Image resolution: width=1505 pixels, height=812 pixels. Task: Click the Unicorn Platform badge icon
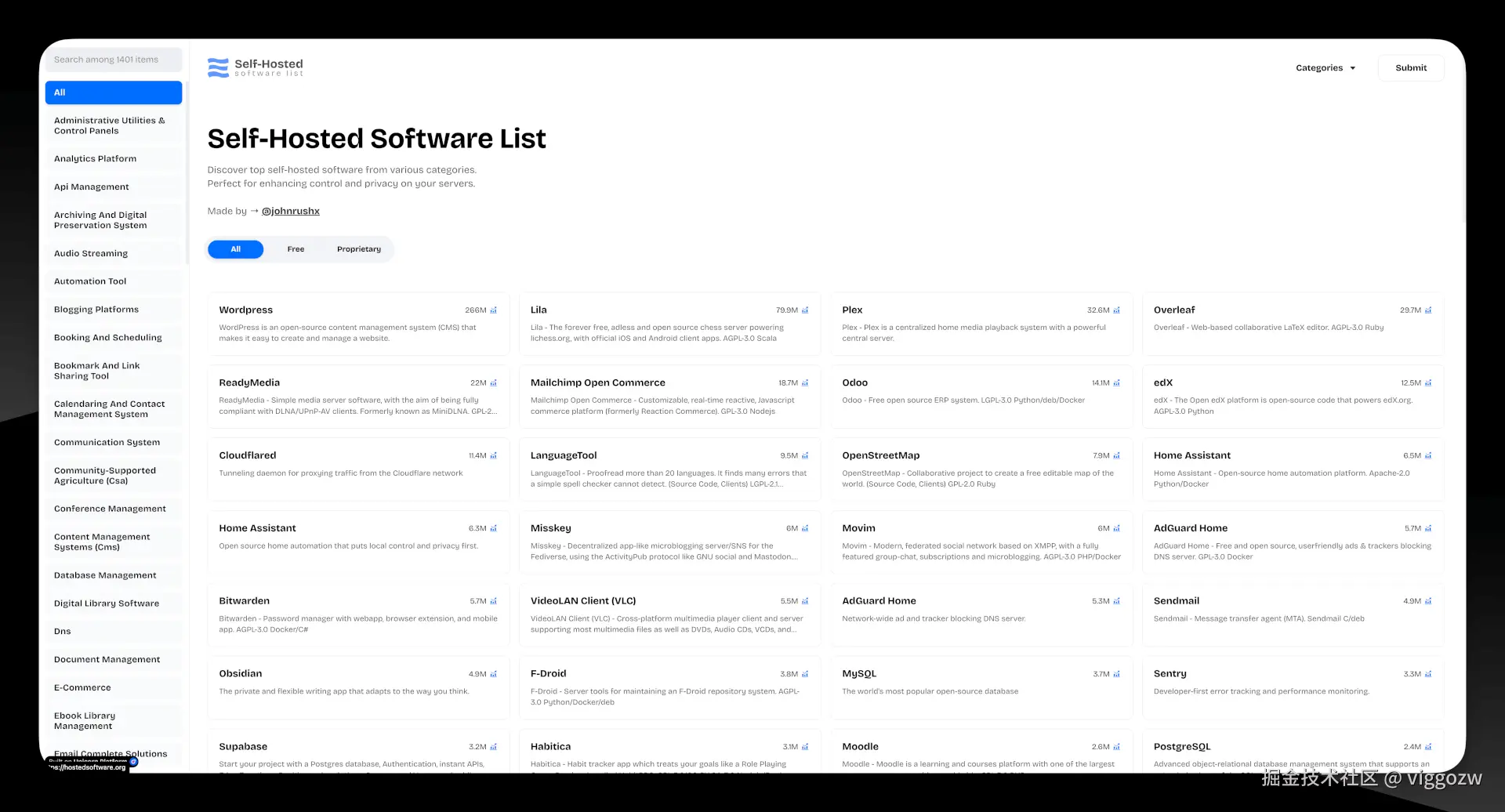[x=135, y=761]
